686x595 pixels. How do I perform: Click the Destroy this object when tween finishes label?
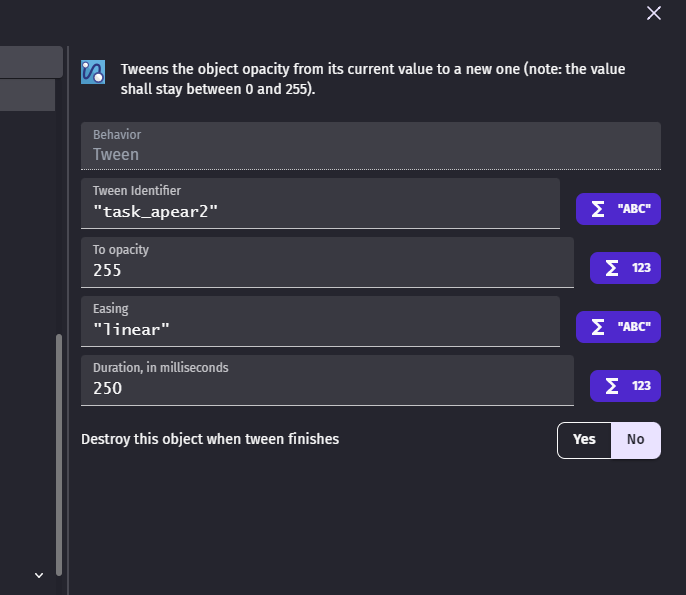pos(210,439)
